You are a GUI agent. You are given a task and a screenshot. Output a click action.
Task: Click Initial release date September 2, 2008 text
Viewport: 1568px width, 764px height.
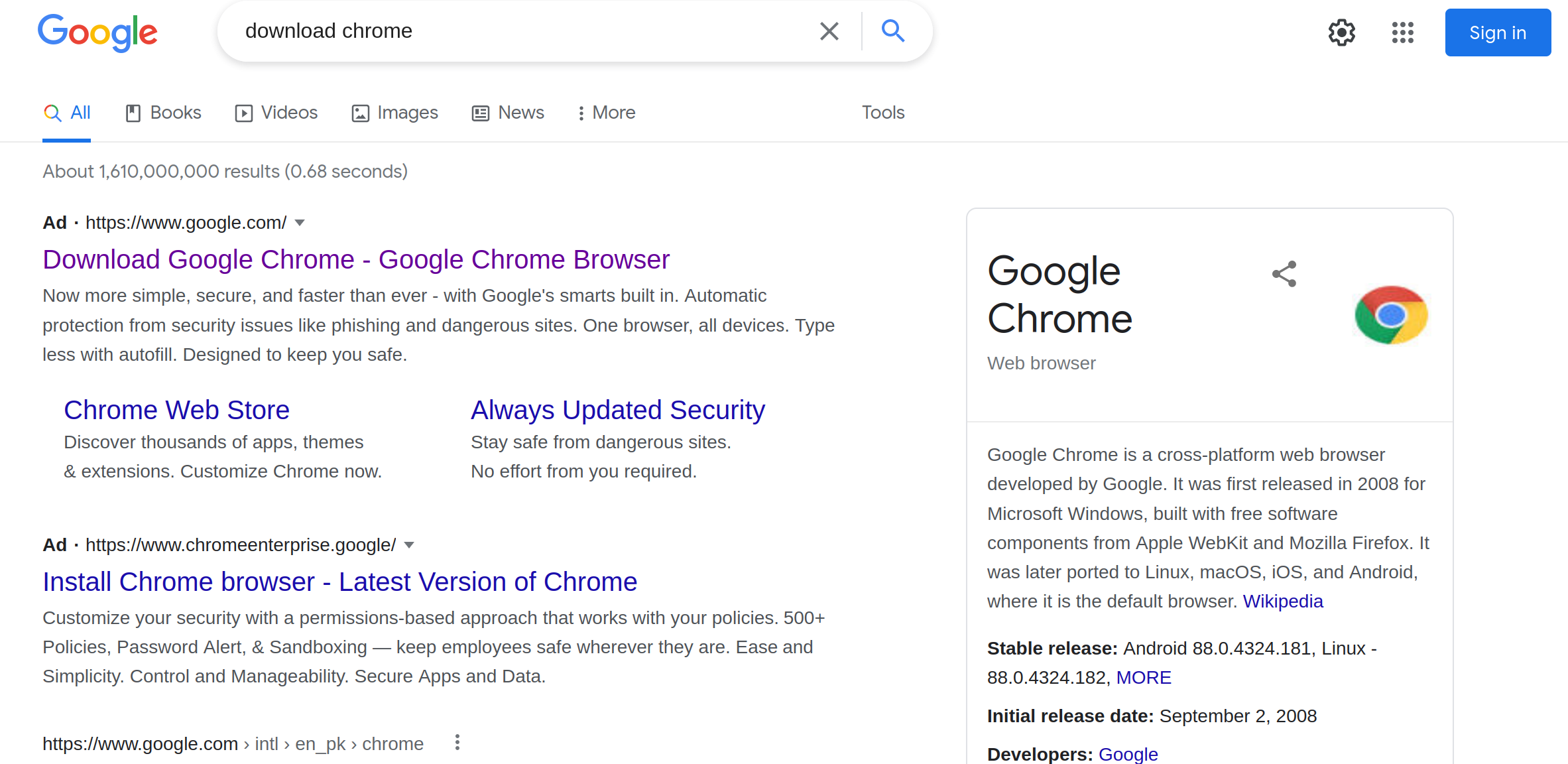pos(1152,716)
